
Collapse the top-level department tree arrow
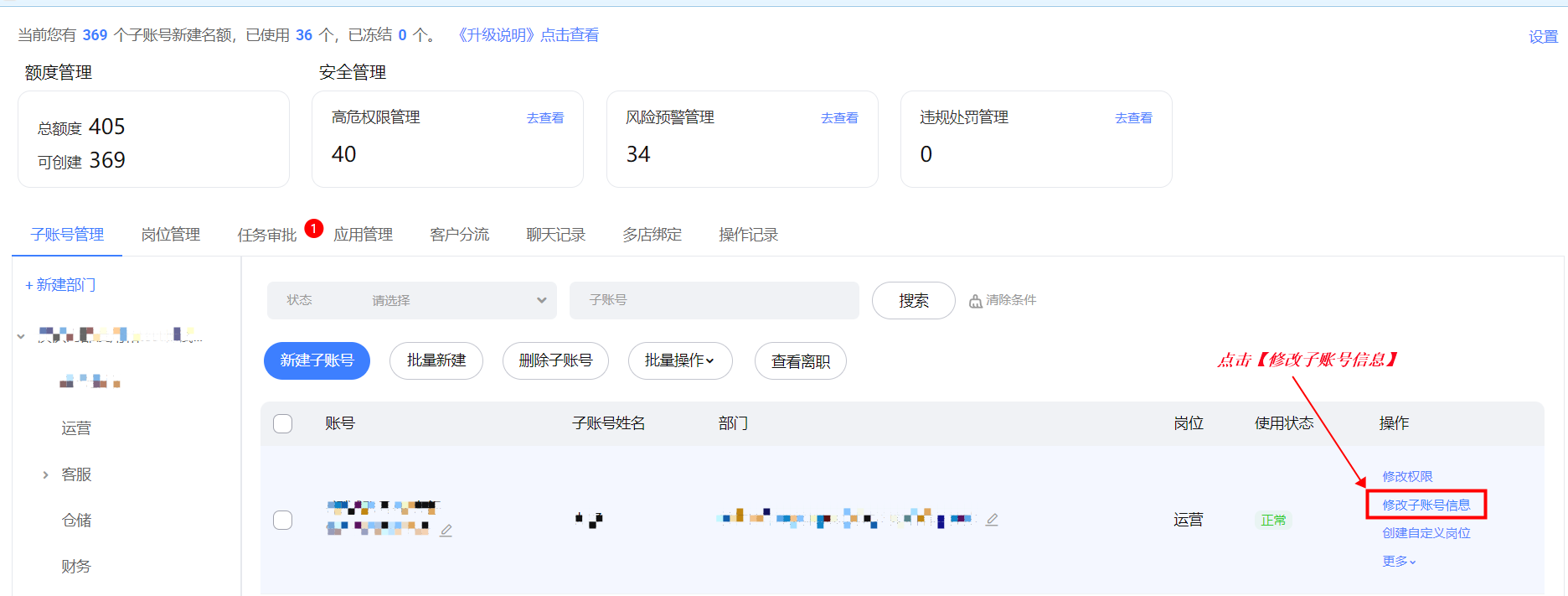click(21, 336)
